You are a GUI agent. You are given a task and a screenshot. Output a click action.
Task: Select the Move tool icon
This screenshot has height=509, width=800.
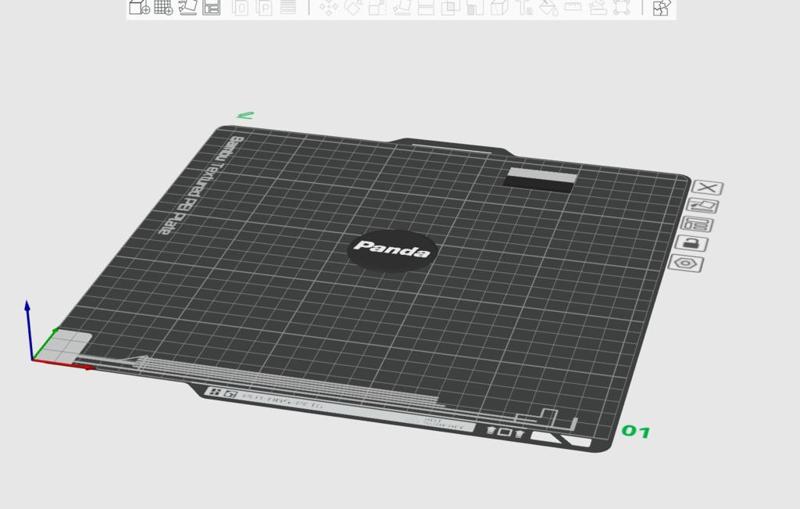pos(329,8)
